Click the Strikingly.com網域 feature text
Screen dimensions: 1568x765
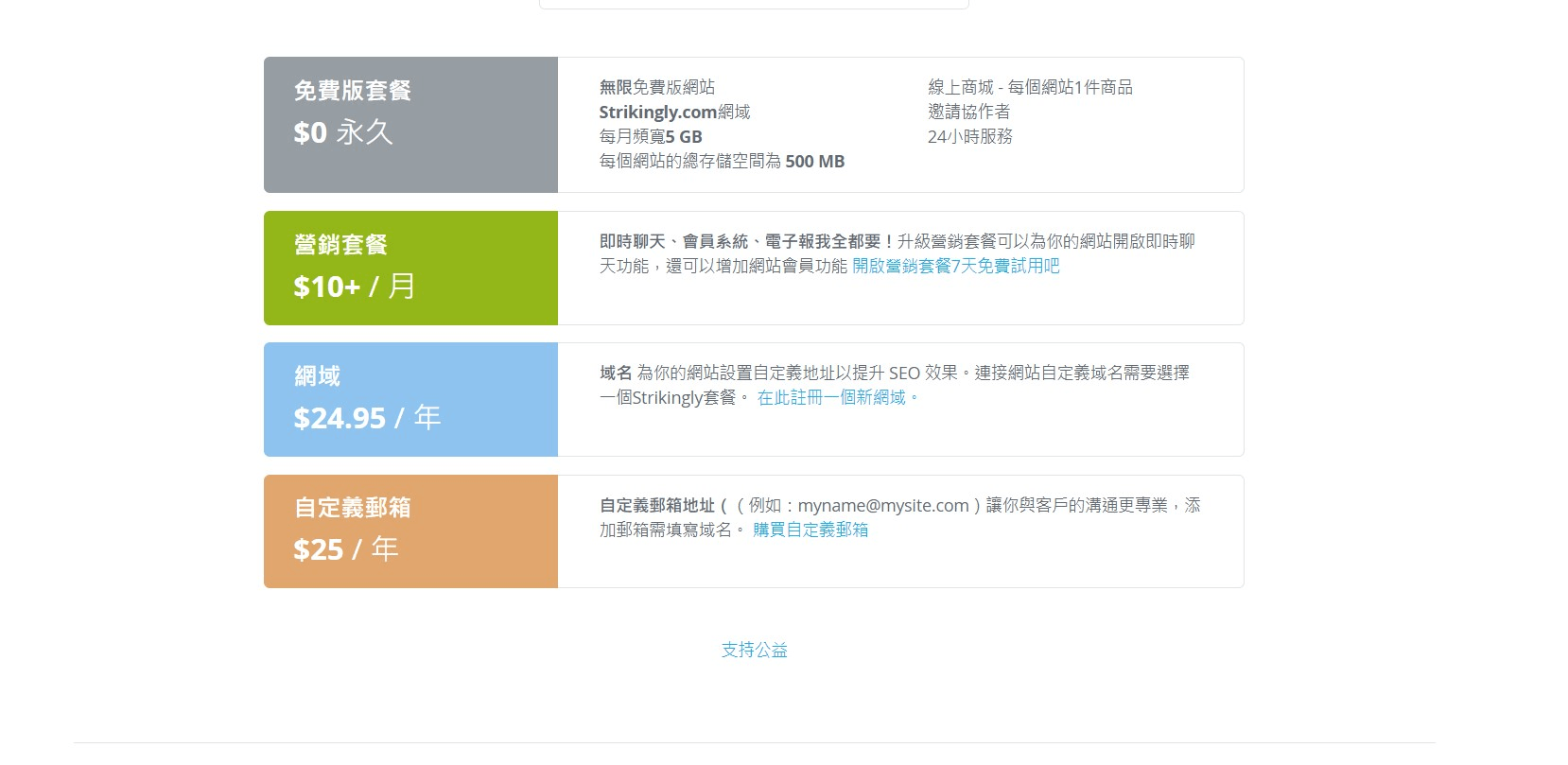[x=674, y=113]
